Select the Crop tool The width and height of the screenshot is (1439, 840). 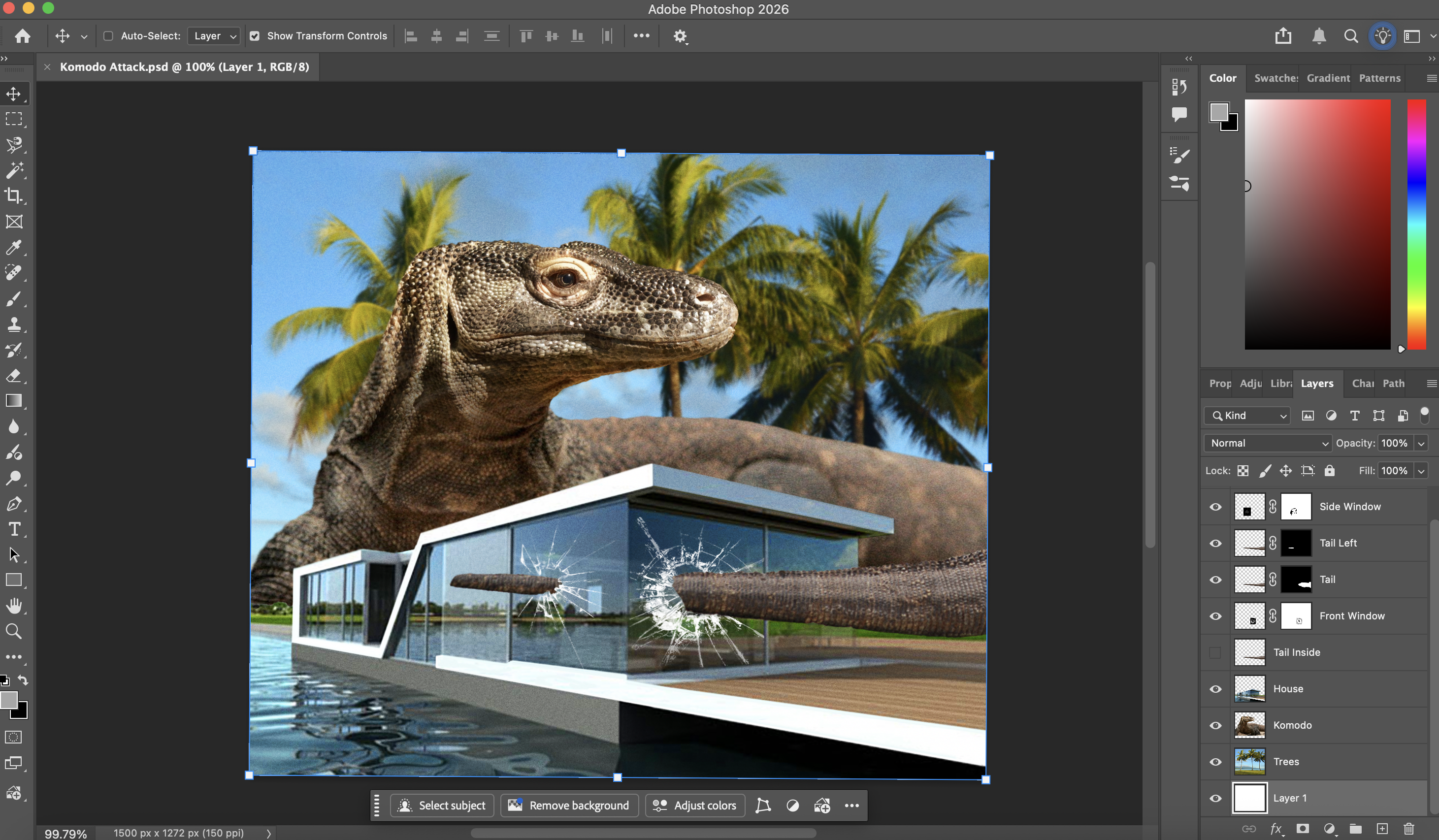click(14, 196)
